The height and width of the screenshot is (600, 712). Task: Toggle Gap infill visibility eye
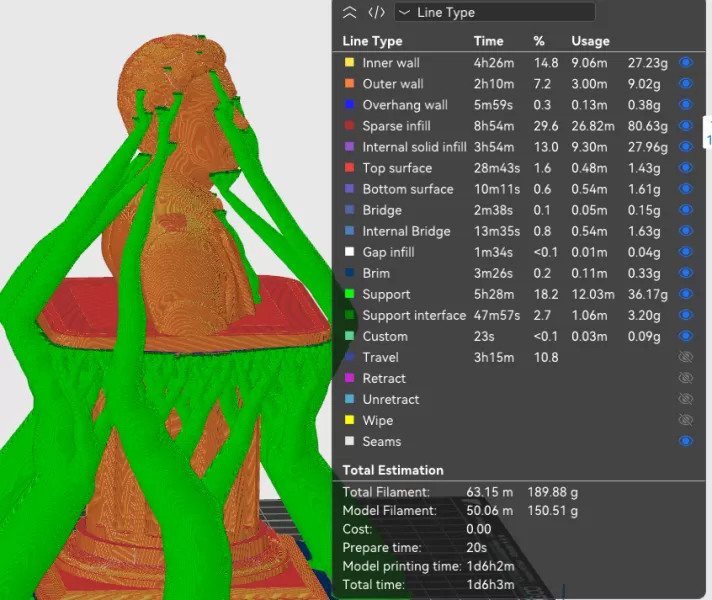click(686, 252)
